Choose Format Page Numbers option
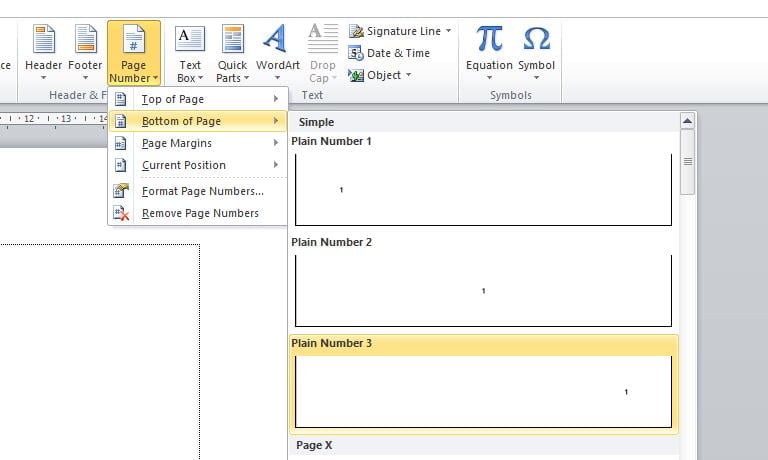768x460 pixels. click(202, 191)
